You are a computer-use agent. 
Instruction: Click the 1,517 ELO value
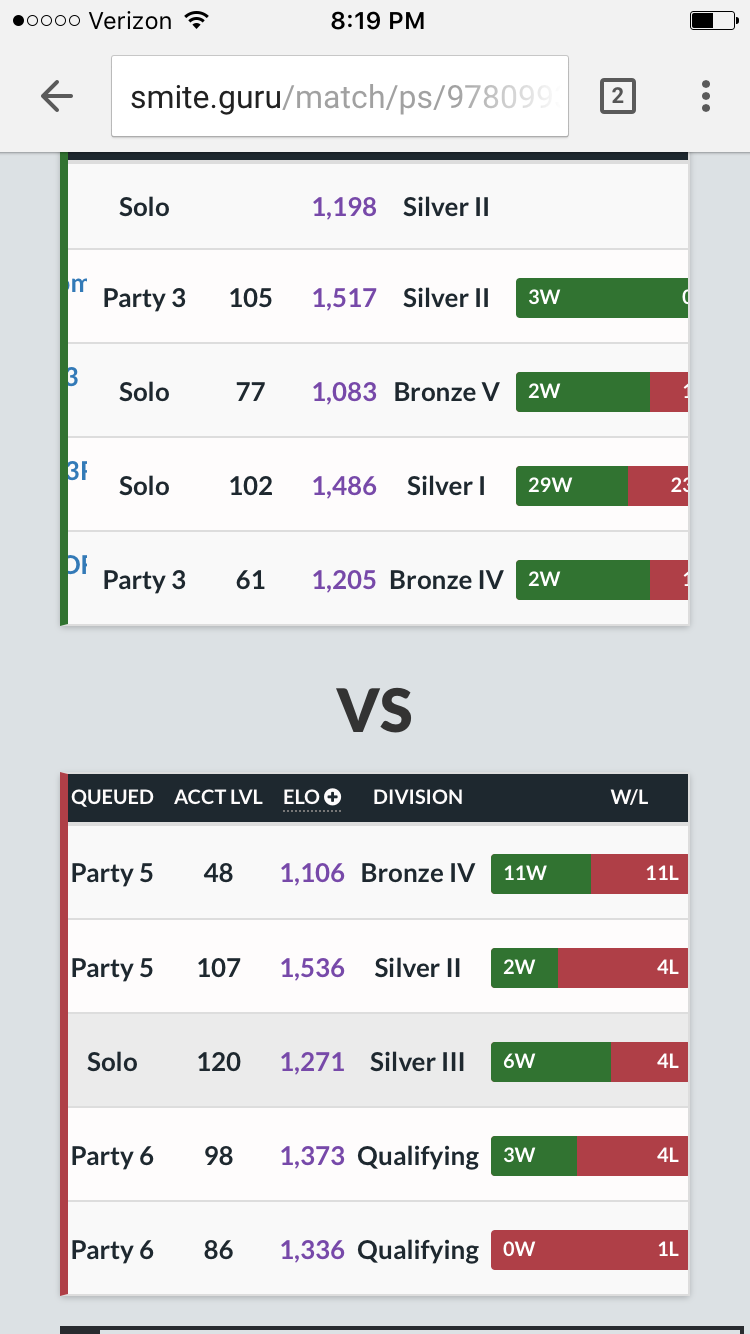click(x=344, y=298)
